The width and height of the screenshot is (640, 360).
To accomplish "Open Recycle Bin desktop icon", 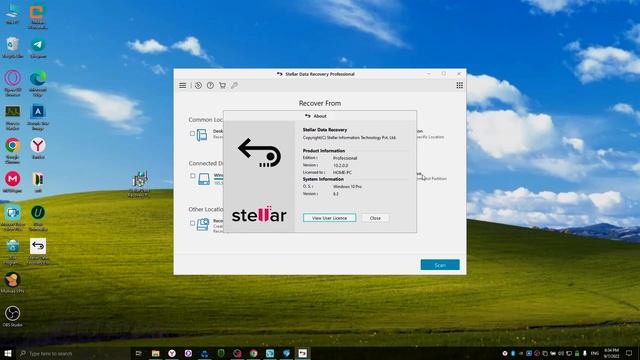I will pyautogui.click(x=13, y=47).
